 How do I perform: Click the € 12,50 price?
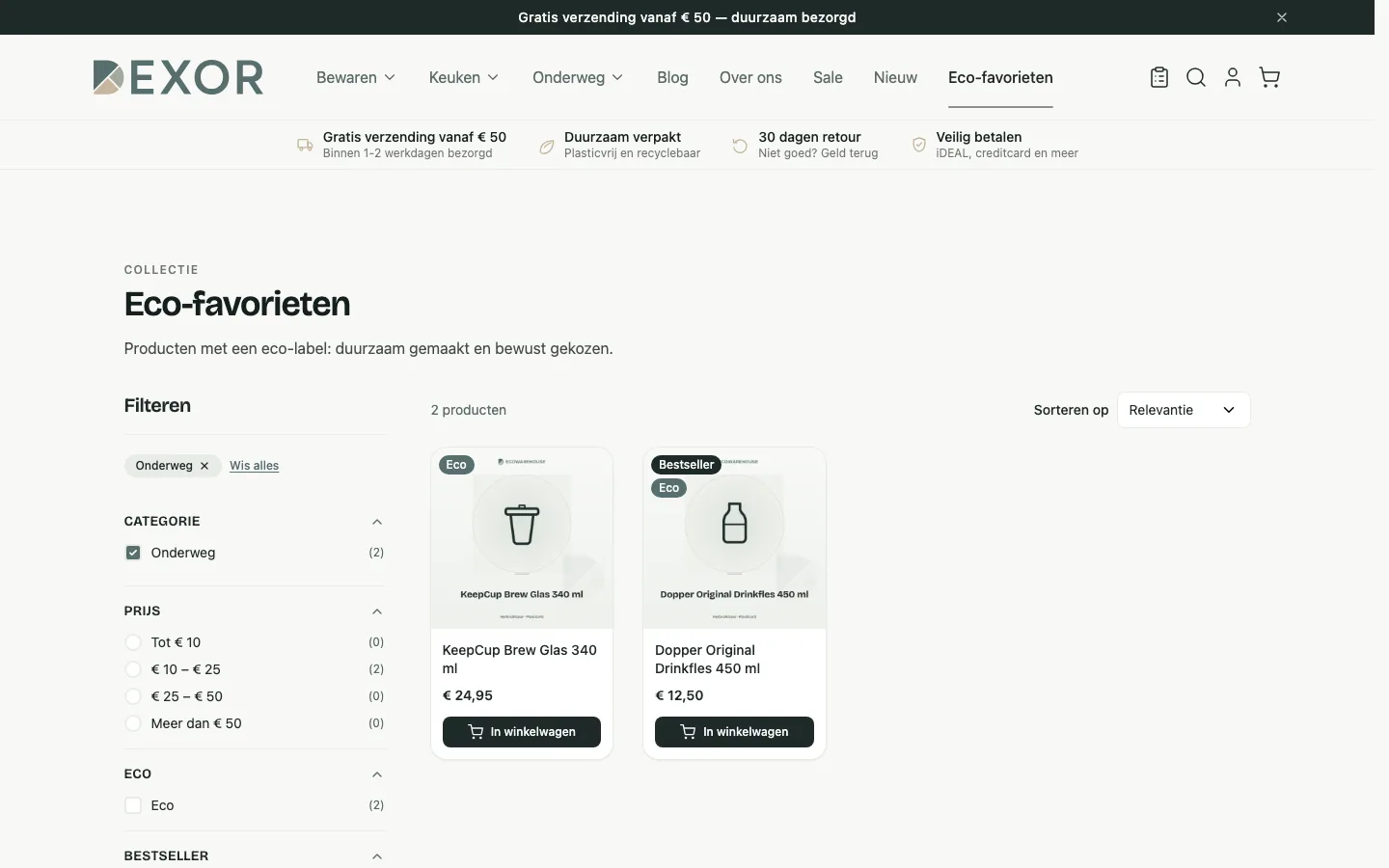pos(679,695)
